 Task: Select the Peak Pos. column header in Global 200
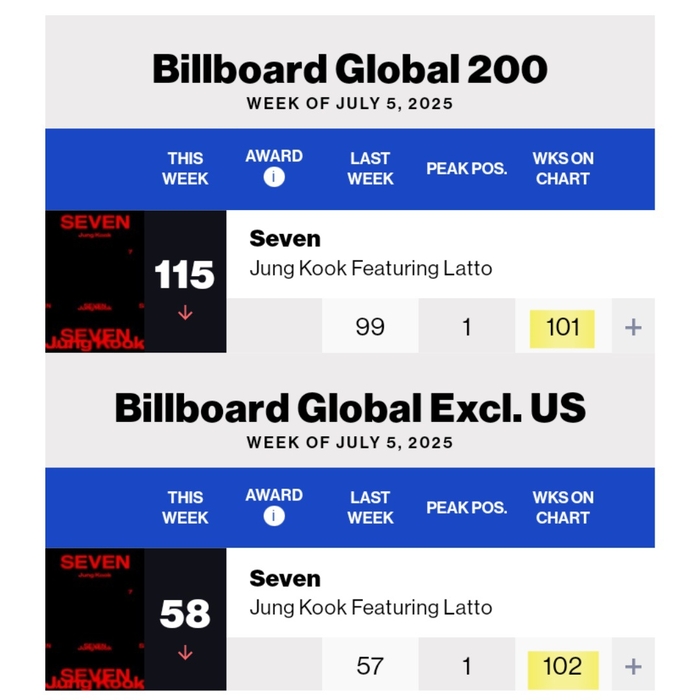click(x=466, y=168)
